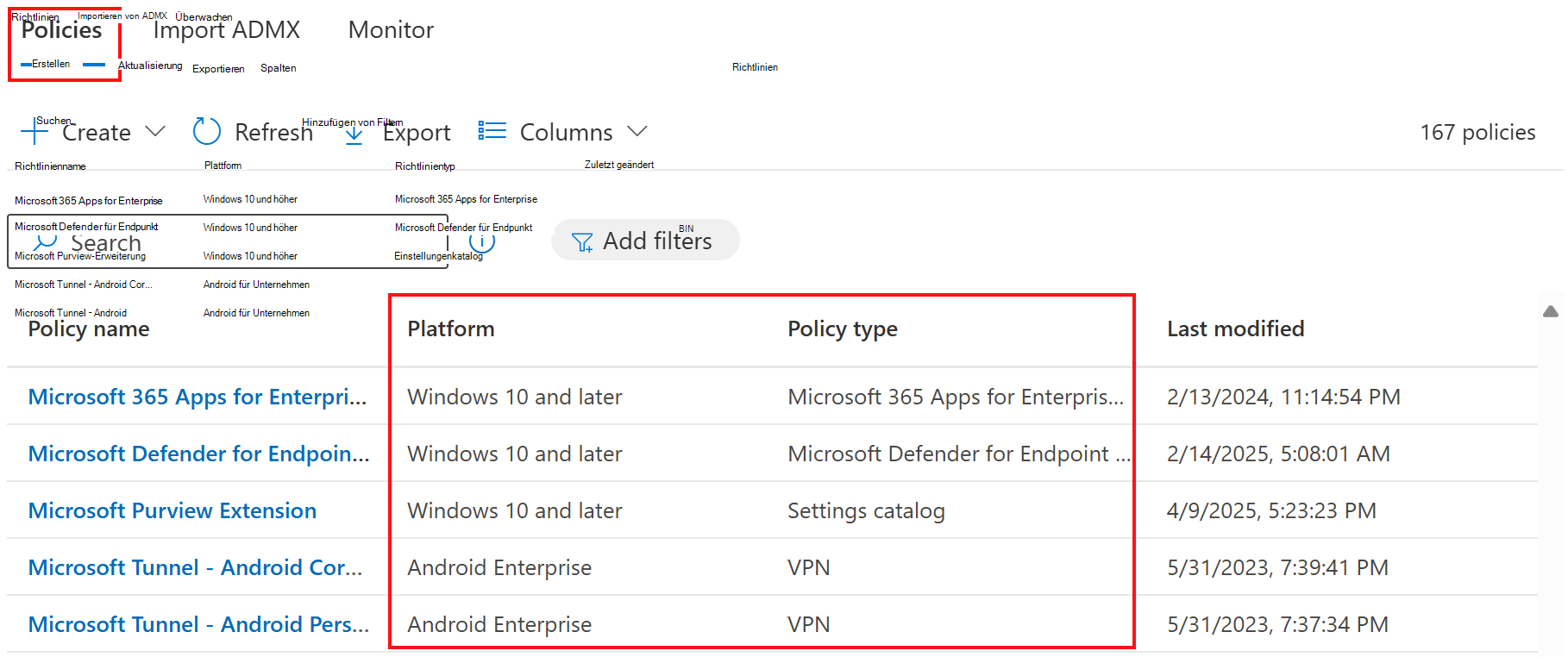Image resolution: width=1568 pixels, height=657 pixels.
Task: Open the Microsoft Defender for Endpoint policy link
Action: coord(198,454)
